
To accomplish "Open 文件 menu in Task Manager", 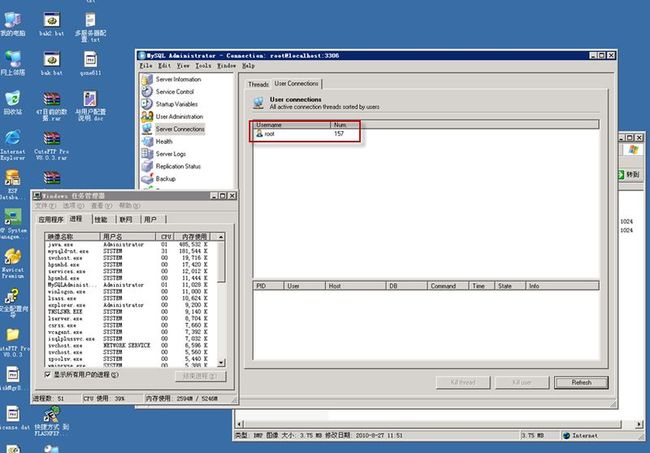I will tap(45, 206).
